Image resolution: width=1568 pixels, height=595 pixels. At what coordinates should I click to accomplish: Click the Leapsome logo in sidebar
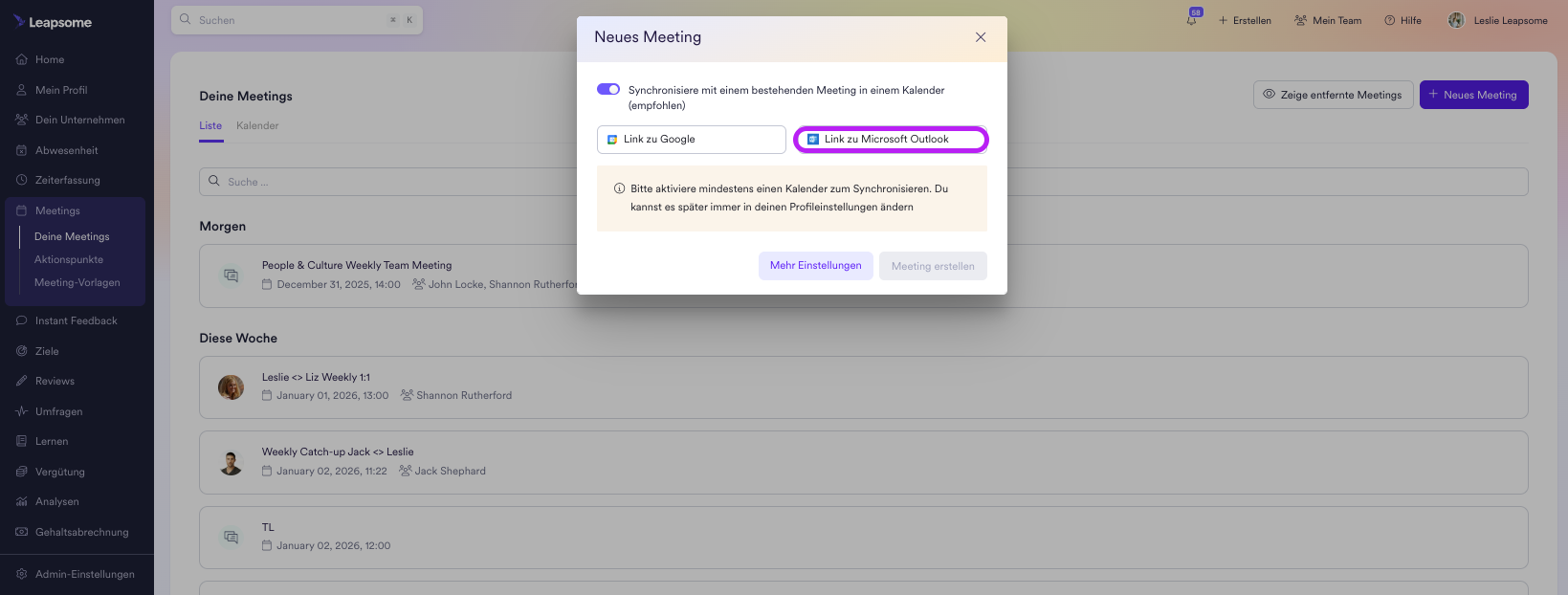pos(54,22)
